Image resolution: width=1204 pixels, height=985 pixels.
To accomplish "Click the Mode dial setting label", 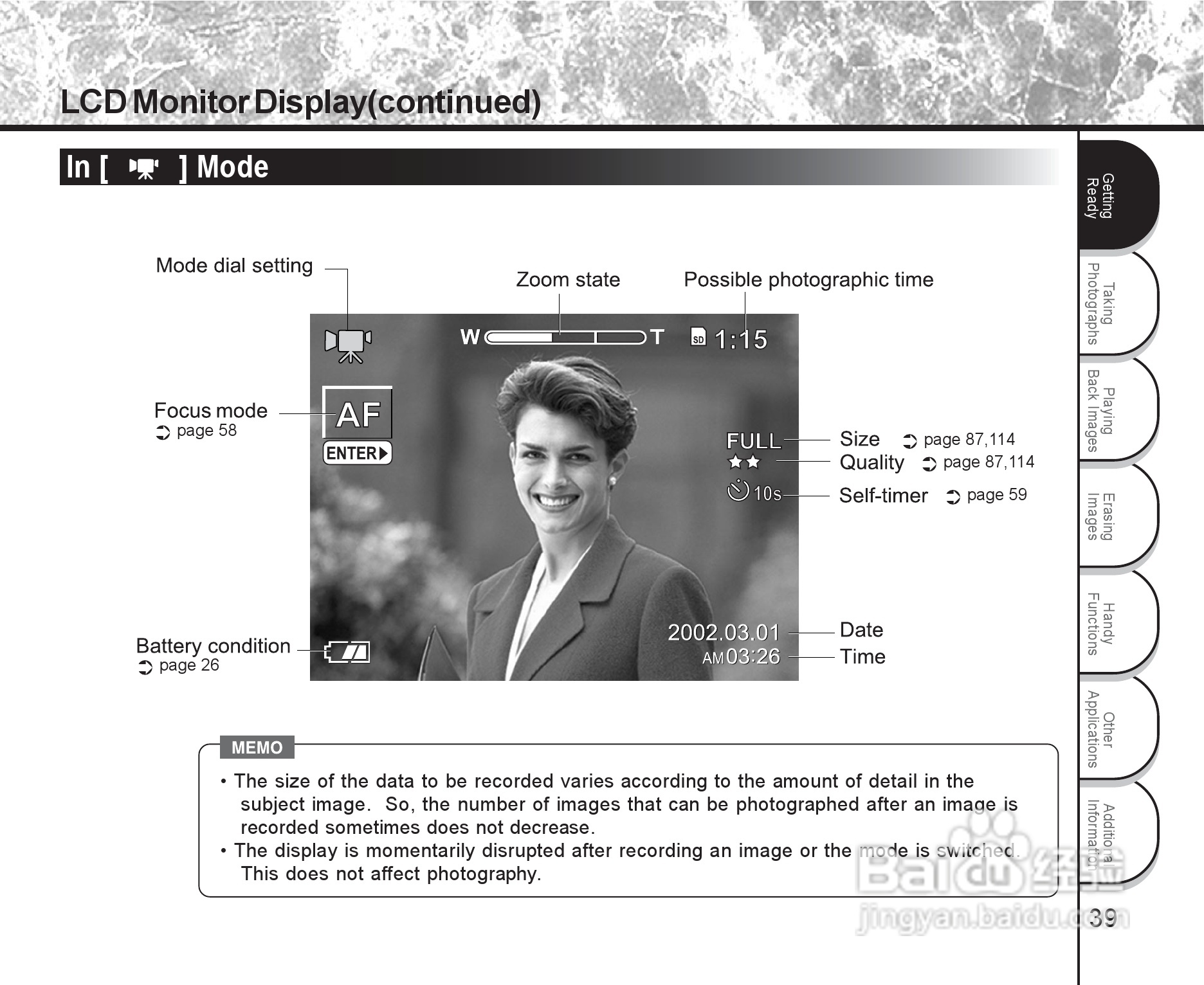I will click(x=234, y=266).
